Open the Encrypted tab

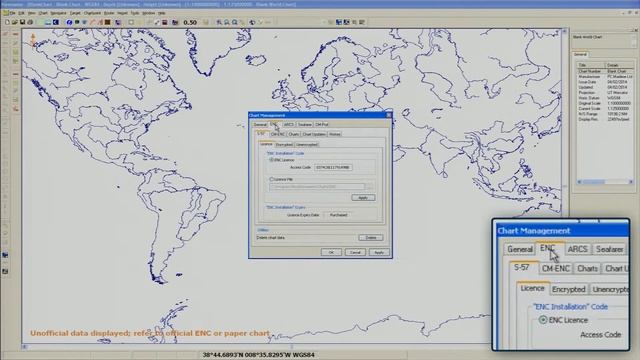pos(284,144)
